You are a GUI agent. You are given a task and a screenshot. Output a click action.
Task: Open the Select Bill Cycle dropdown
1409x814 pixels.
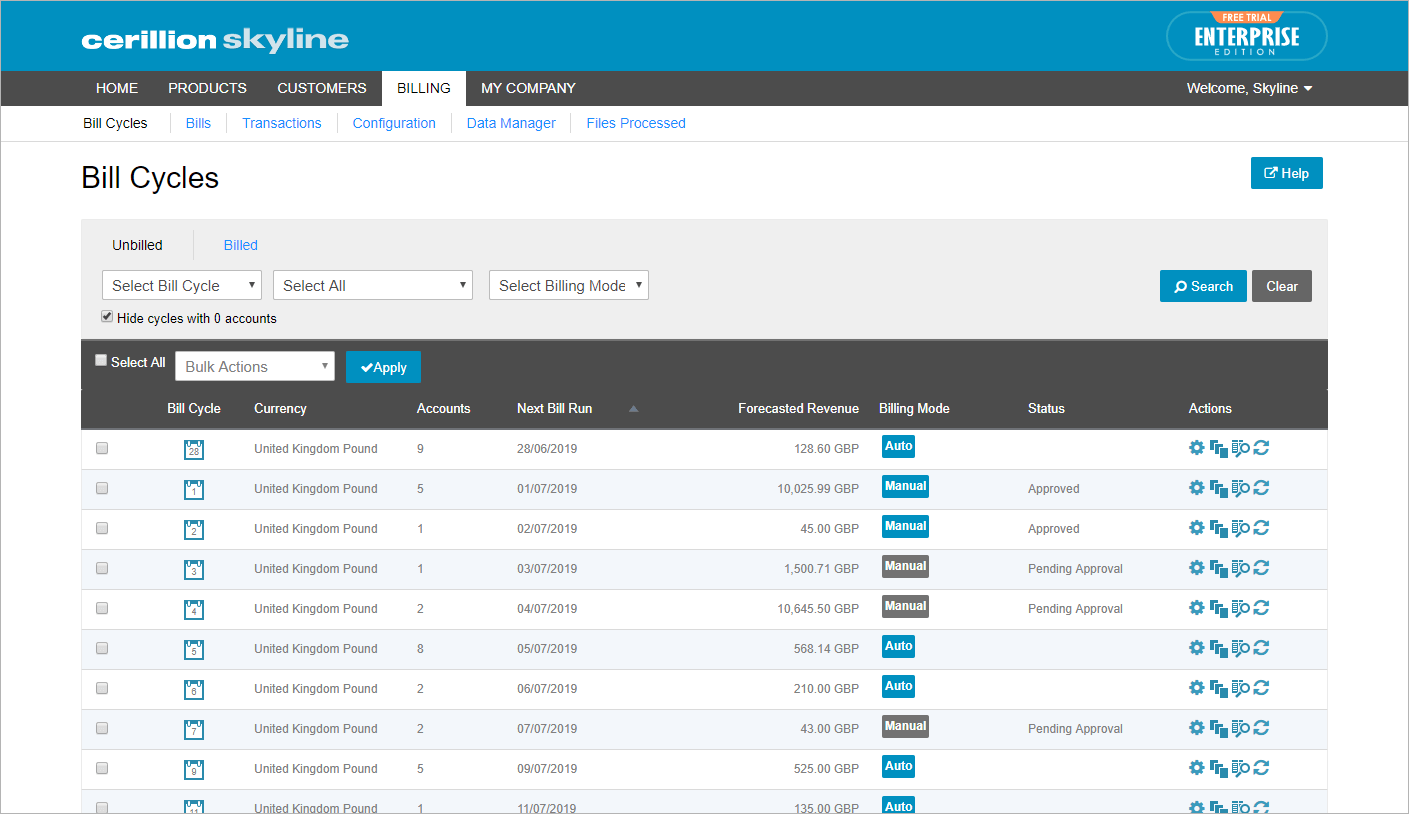coord(182,285)
